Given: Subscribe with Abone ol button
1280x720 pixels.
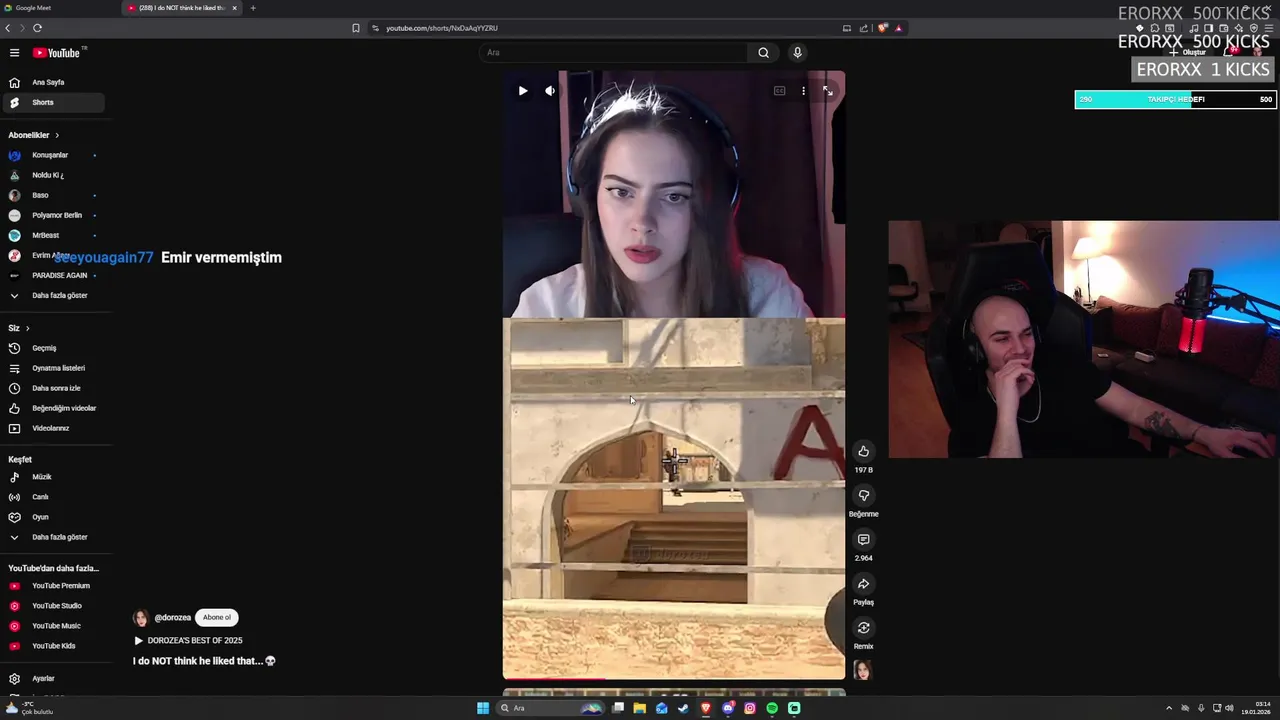Looking at the screenshot, I should [217, 617].
